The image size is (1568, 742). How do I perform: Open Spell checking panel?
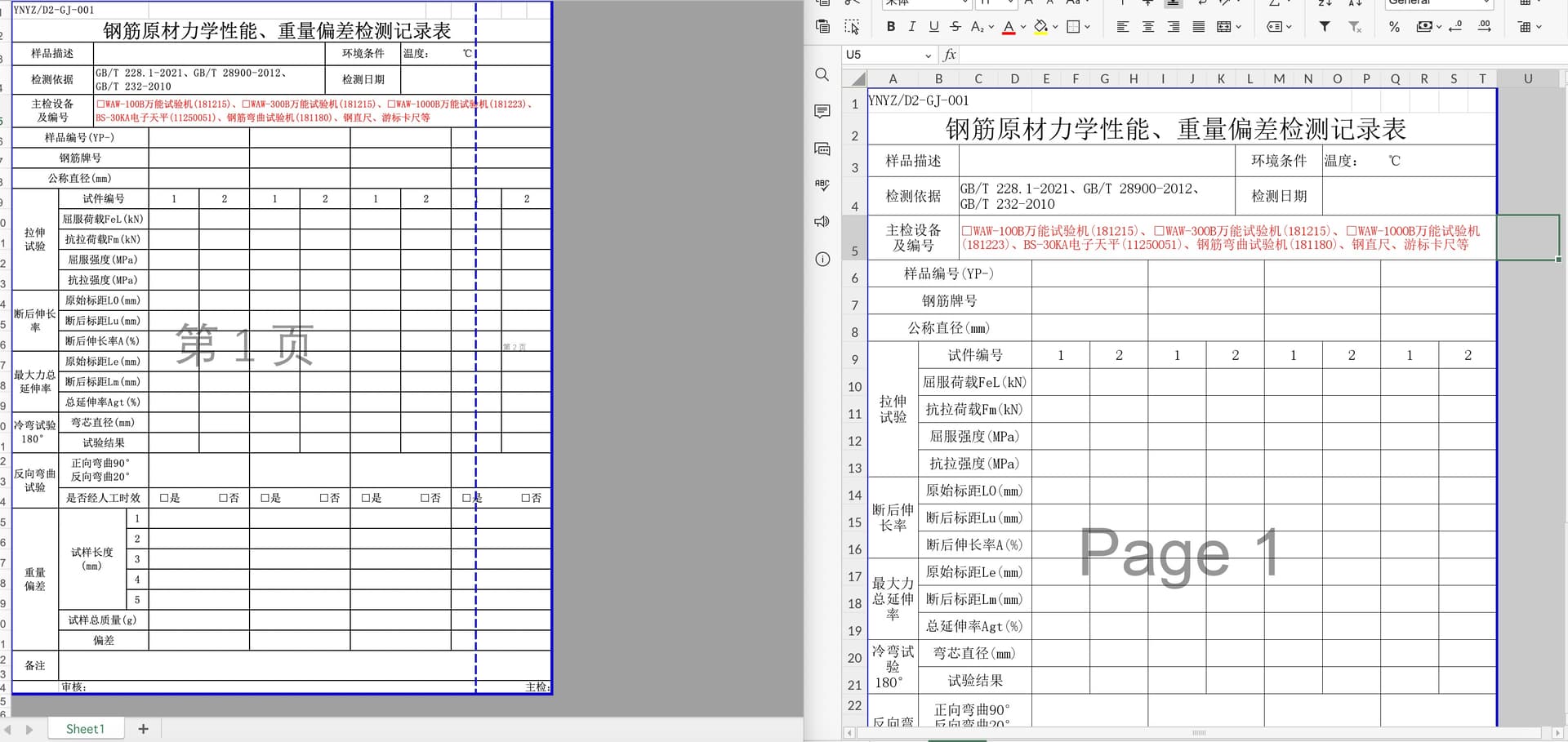[822, 185]
